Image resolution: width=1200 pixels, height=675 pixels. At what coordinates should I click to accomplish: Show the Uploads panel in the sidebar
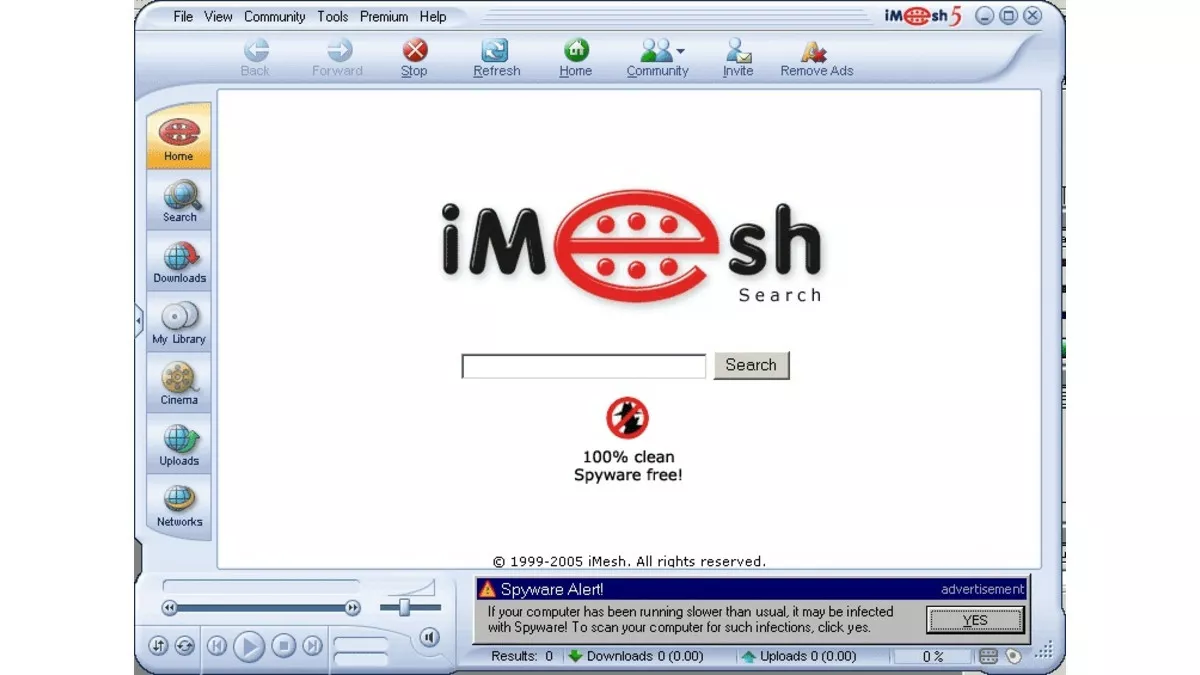coord(180,445)
